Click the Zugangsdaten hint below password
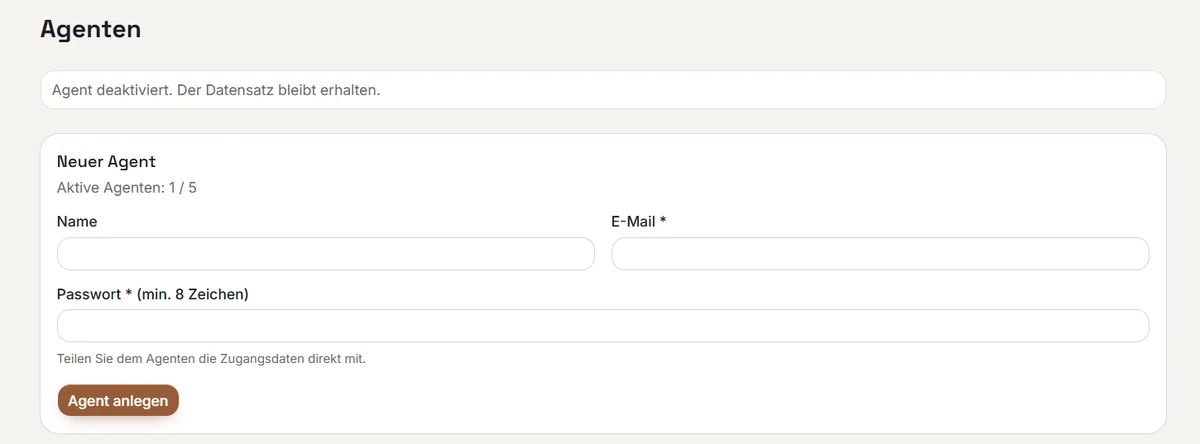 (x=212, y=358)
